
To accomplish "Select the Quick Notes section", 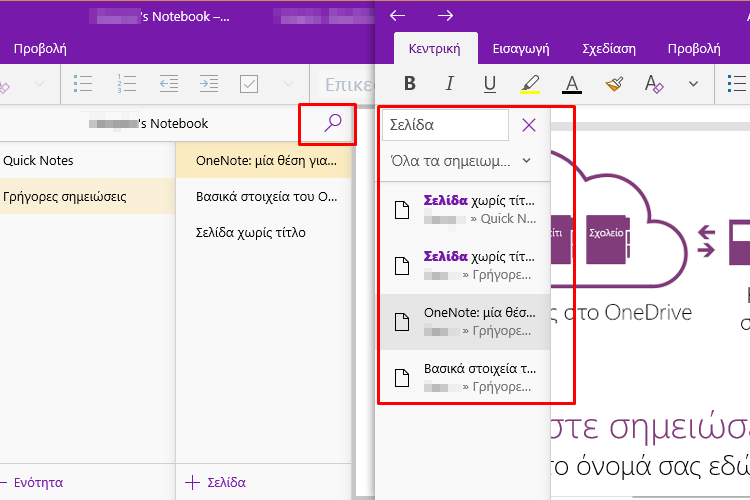I will click(x=87, y=160).
